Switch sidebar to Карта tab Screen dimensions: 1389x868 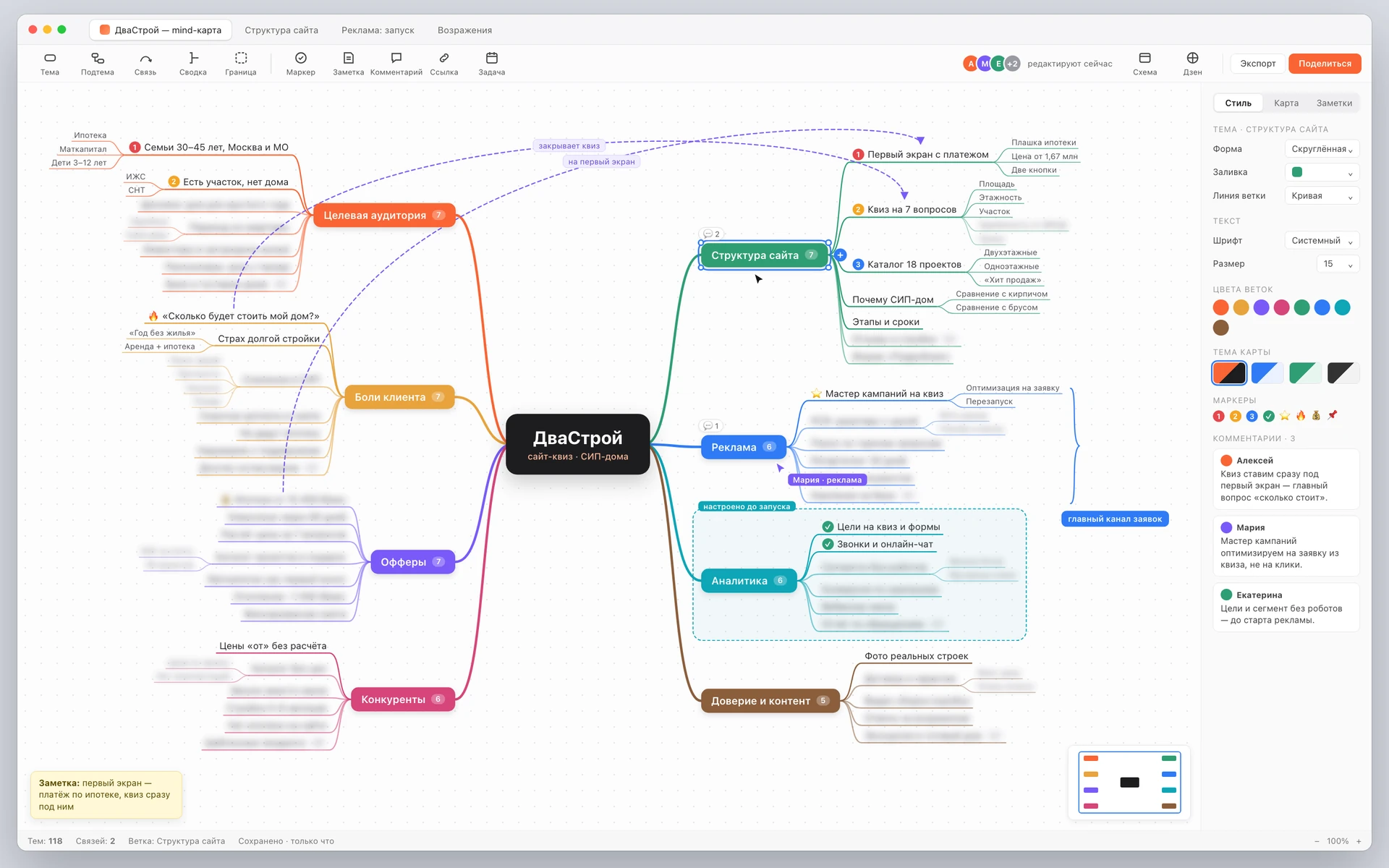click(x=1286, y=103)
